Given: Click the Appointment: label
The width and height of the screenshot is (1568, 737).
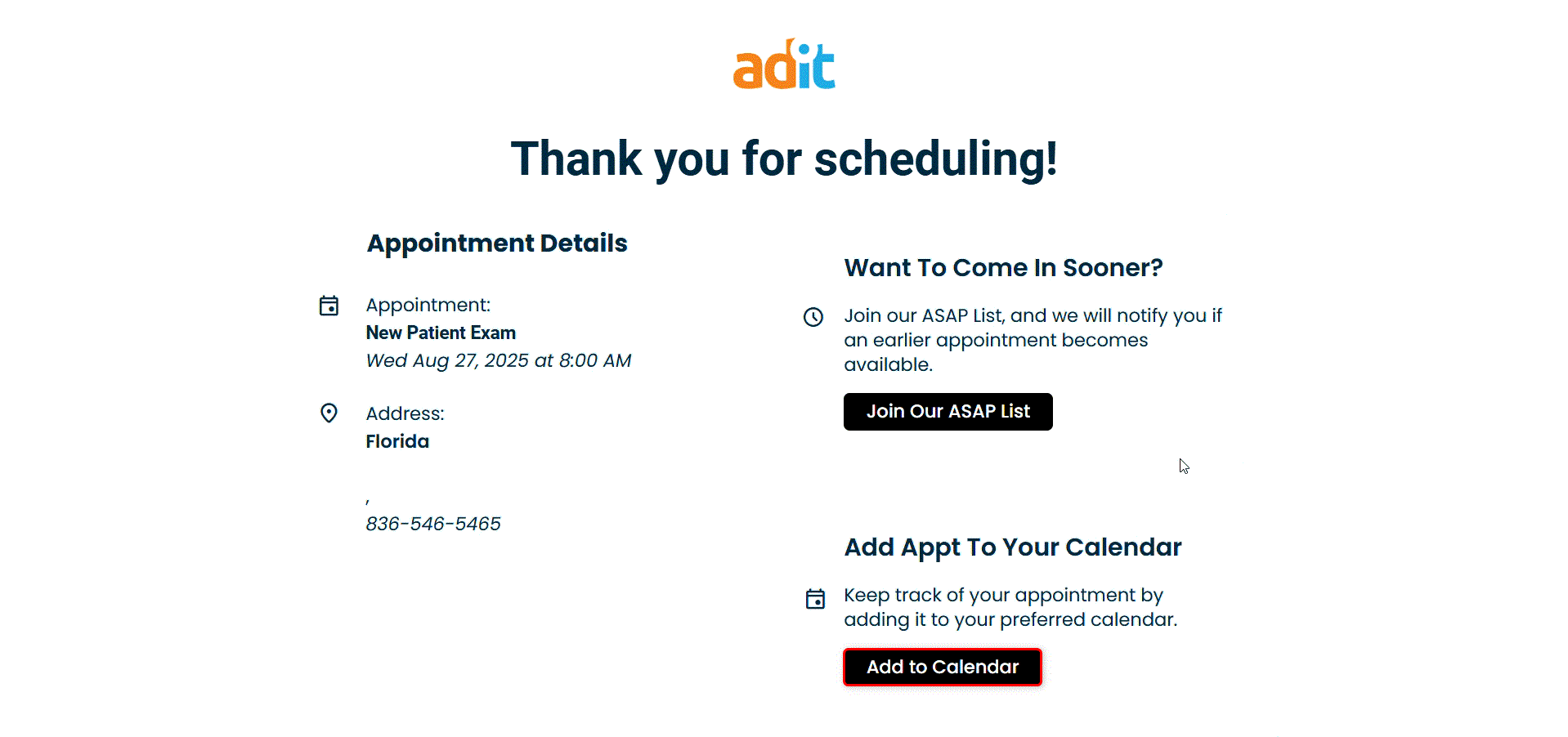Looking at the screenshot, I should 428,306.
